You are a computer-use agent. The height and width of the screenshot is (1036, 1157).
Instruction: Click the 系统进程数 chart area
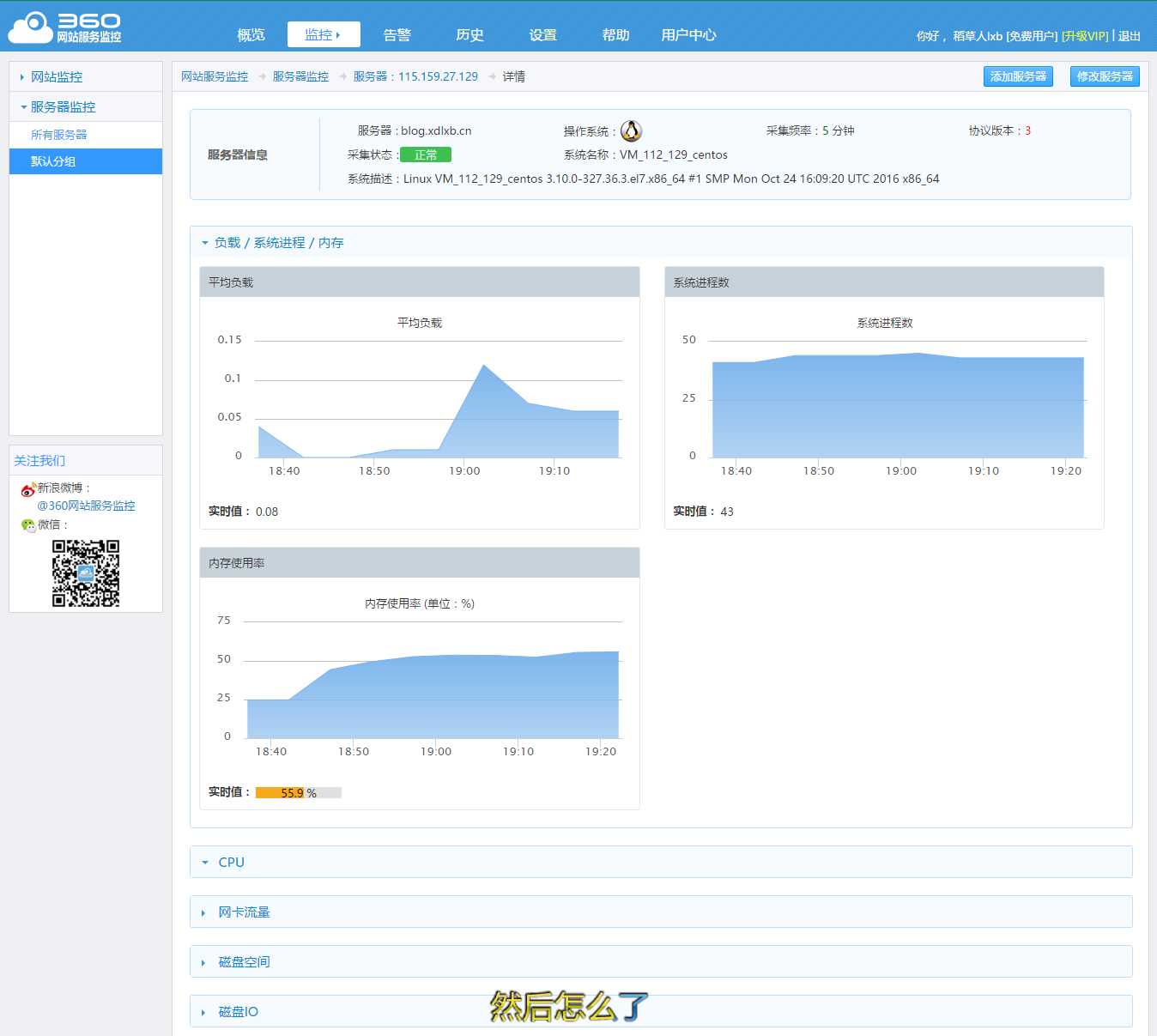898,405
